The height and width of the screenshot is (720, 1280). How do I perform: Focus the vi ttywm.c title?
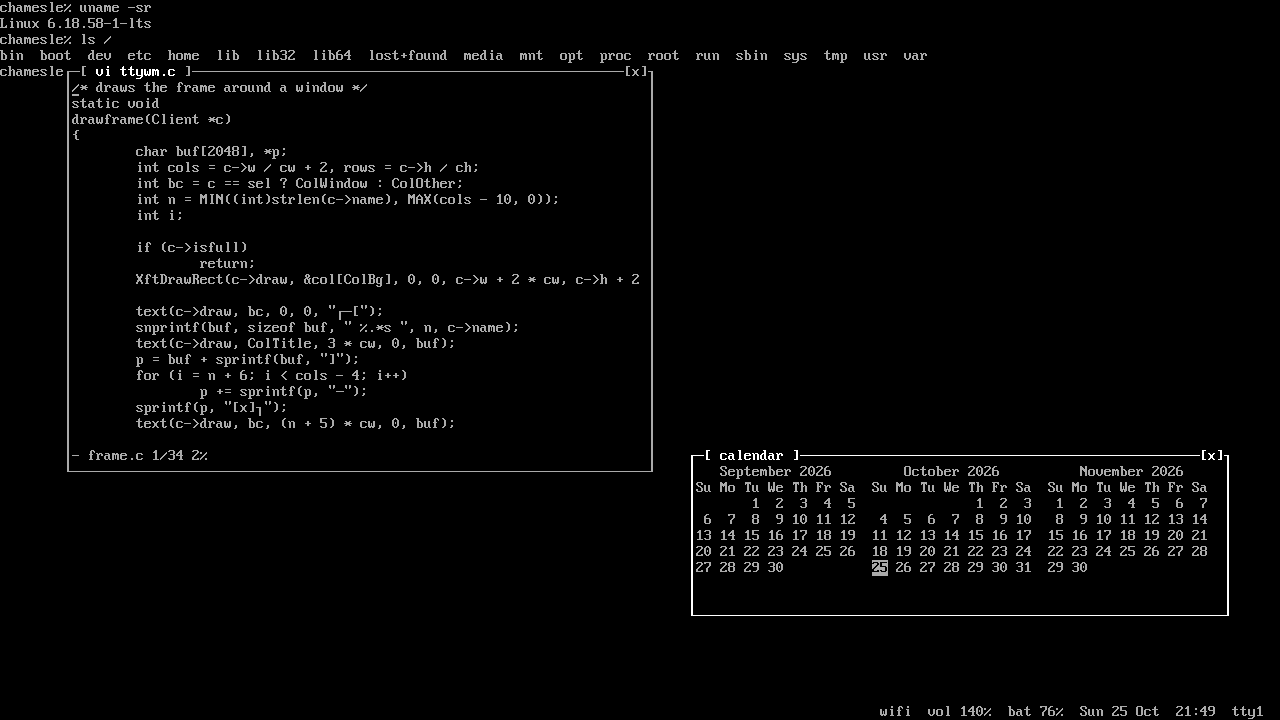click(x=136, y=72)
